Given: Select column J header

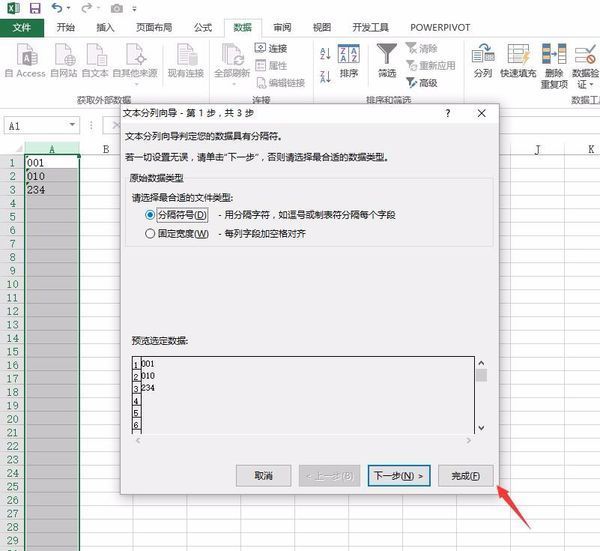Looking at the screenshot, I should [x=538, y=149].
